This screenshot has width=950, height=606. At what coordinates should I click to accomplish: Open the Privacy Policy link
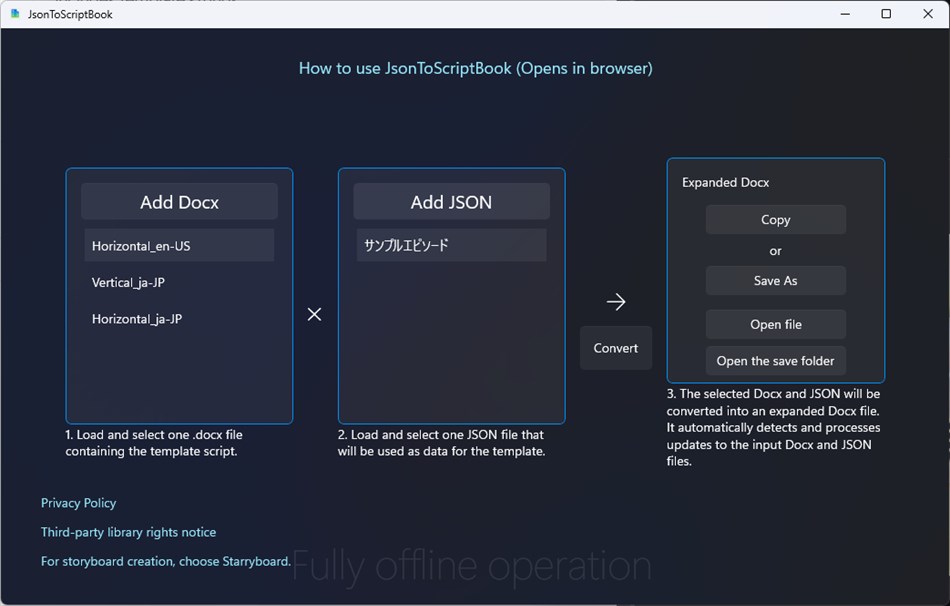(x=78, y=503)
